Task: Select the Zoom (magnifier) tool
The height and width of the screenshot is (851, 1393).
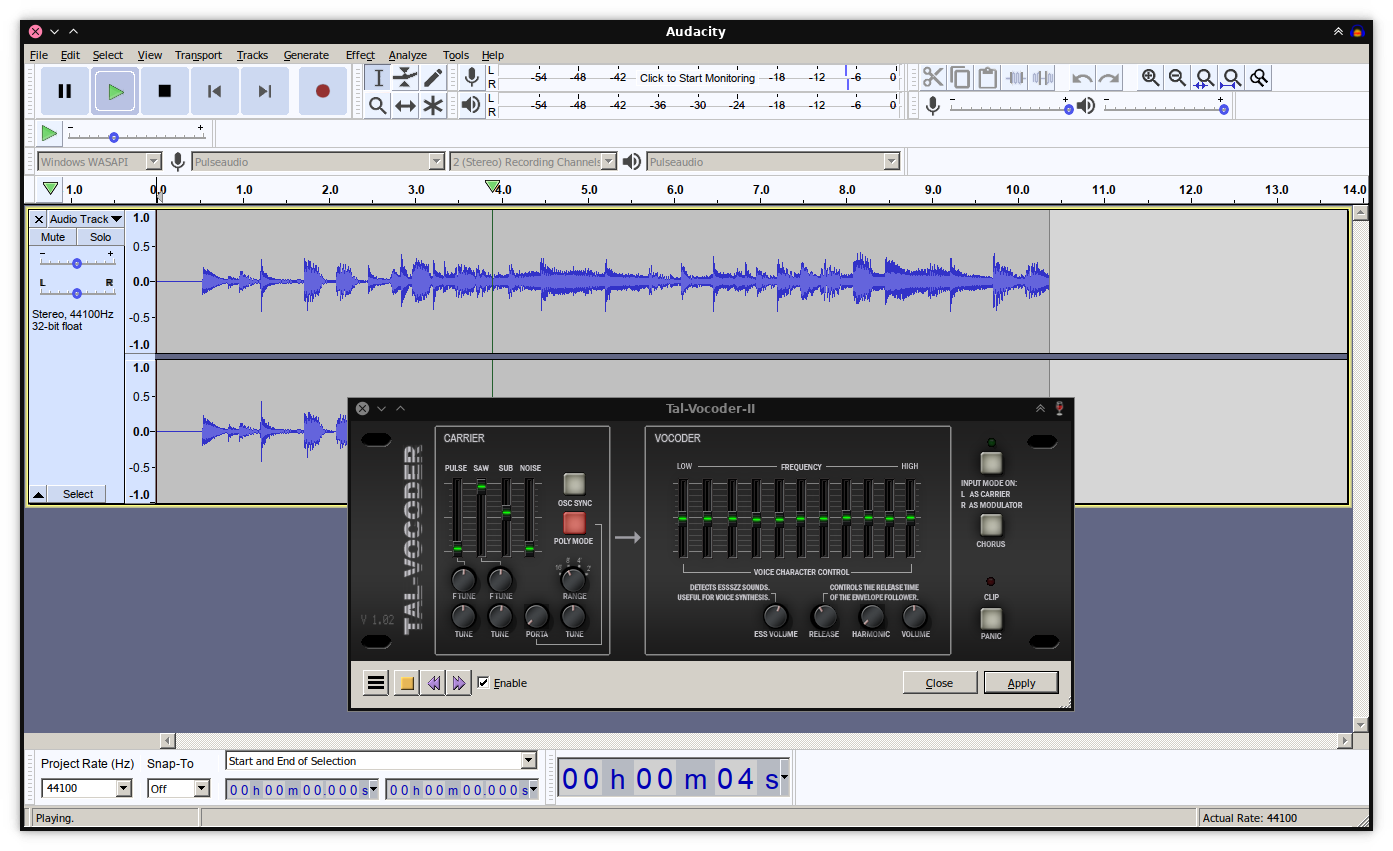Action: [x=377, y=105]
